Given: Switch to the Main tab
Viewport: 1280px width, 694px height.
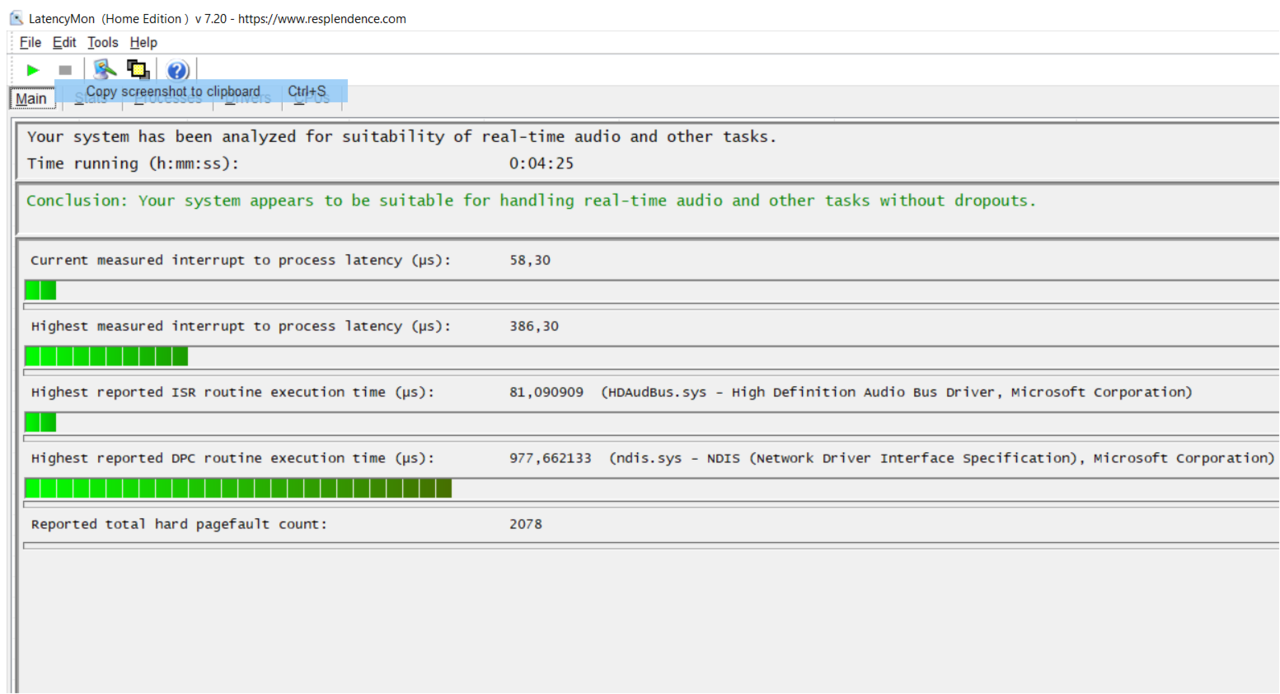Looking at the screenshot, I should 31,98.
